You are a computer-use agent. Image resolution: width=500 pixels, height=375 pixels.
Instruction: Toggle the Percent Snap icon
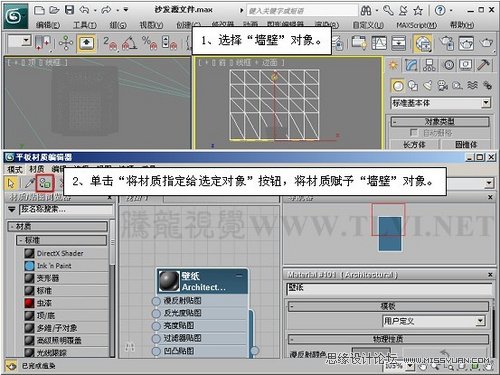[x=149, y=43]
